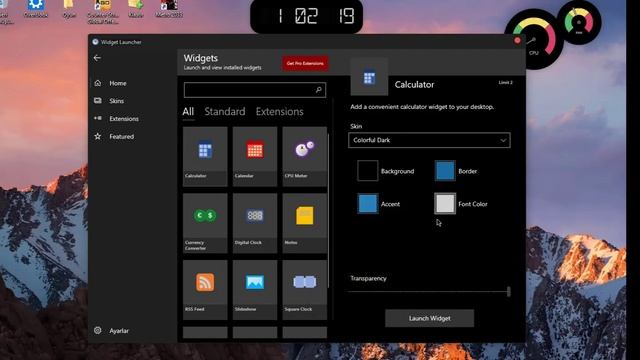Image resolution: width=640 pixels, height=360 pixels.
Task: Click the CPU gauge desktop widget
Action: coord(533,39)
